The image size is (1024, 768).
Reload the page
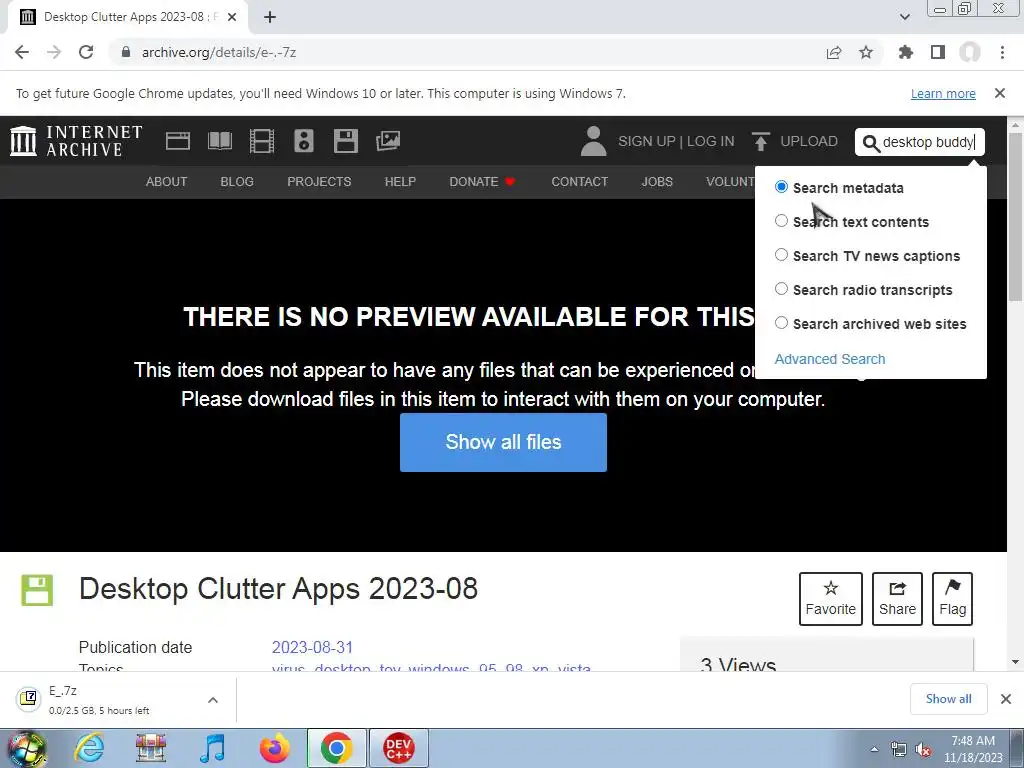coord(86,52)
